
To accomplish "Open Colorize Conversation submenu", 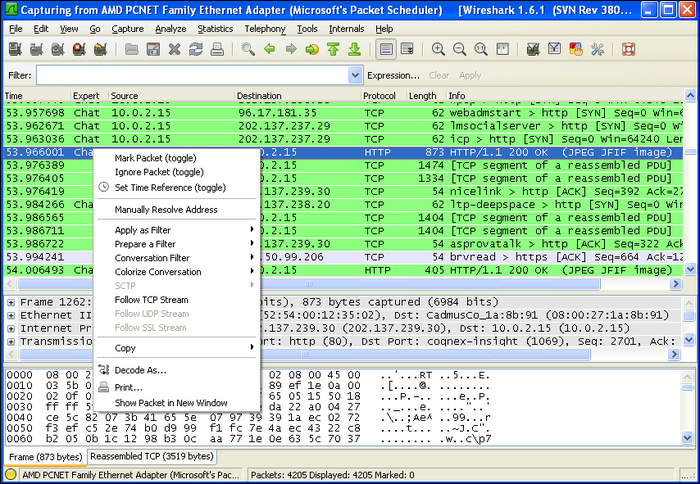I will pos(176,272).
